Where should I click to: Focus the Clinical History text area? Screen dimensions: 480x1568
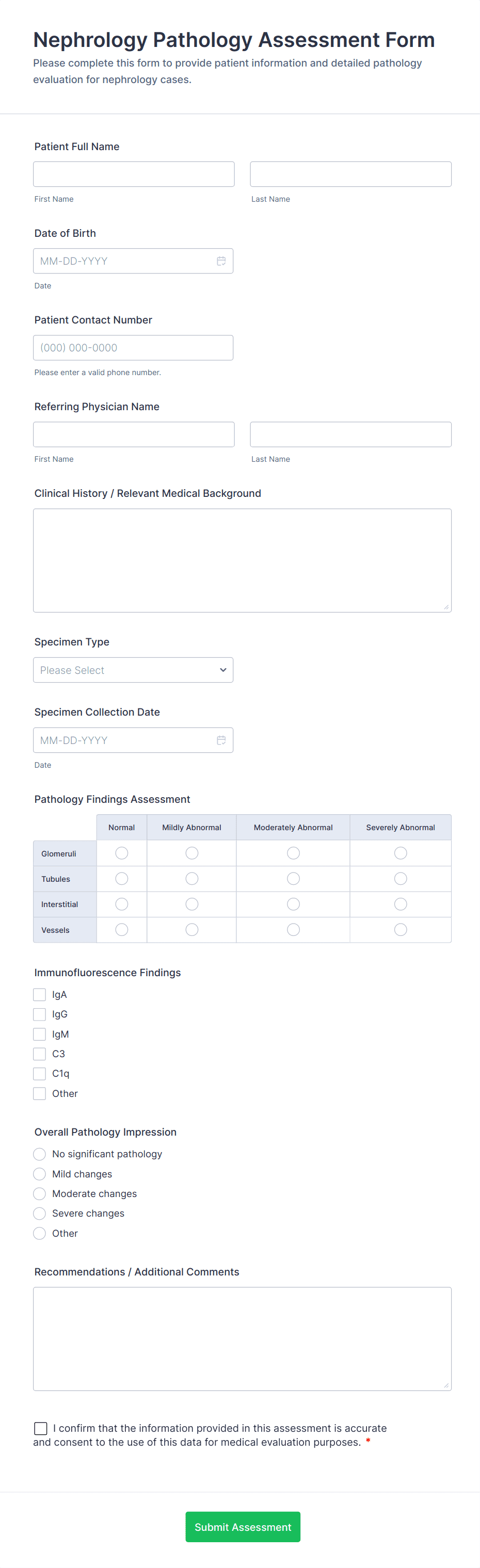click(242, 560)
